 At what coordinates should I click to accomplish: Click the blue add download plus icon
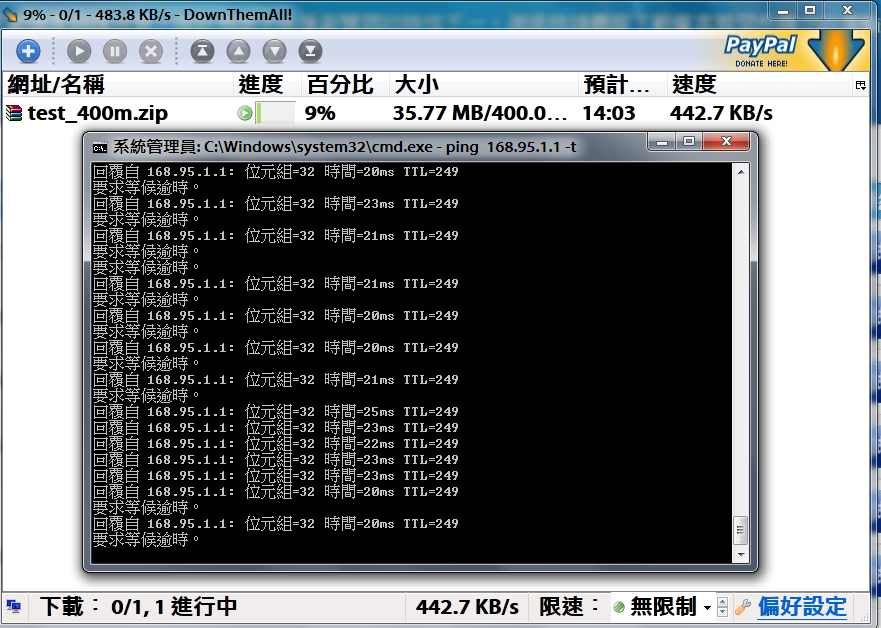click(28, 52)
